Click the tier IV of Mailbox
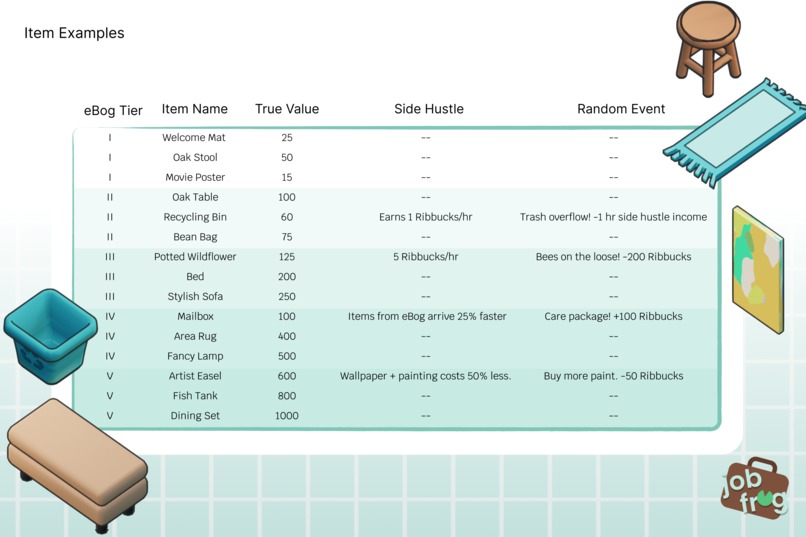This screenshot has height=537, width=806. tap(109, 316)
